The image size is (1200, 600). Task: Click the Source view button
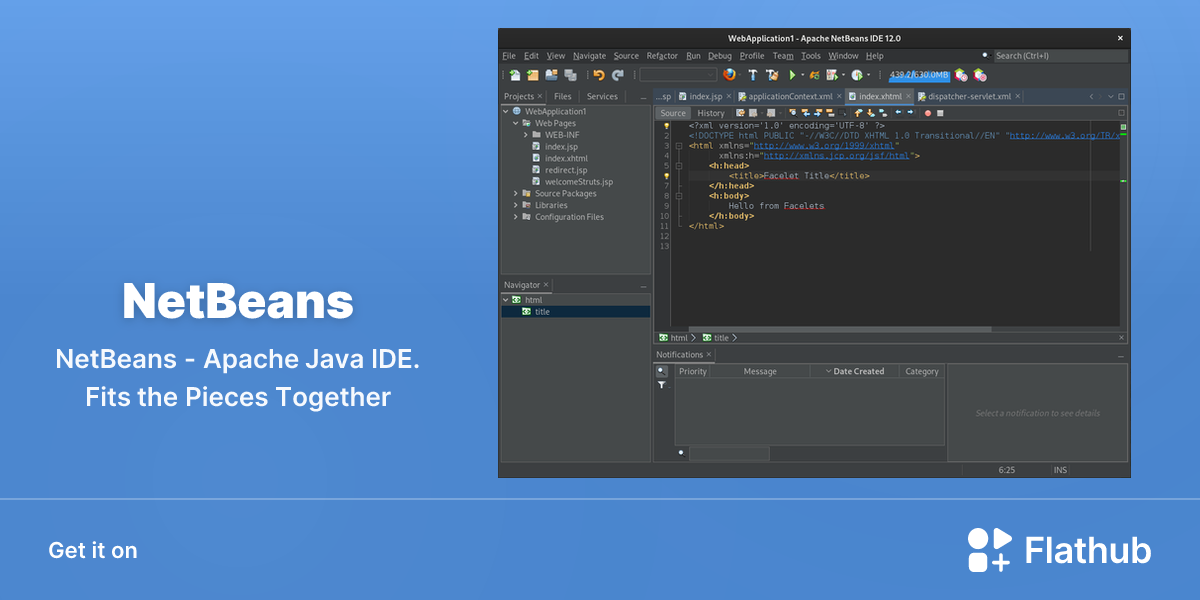673,113
